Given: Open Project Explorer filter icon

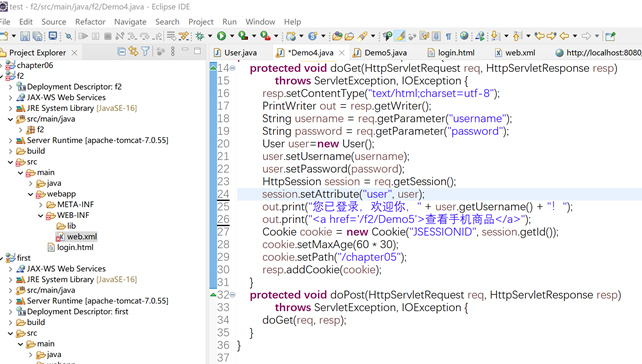Looking at the screenshot, I should pos(145,52).
